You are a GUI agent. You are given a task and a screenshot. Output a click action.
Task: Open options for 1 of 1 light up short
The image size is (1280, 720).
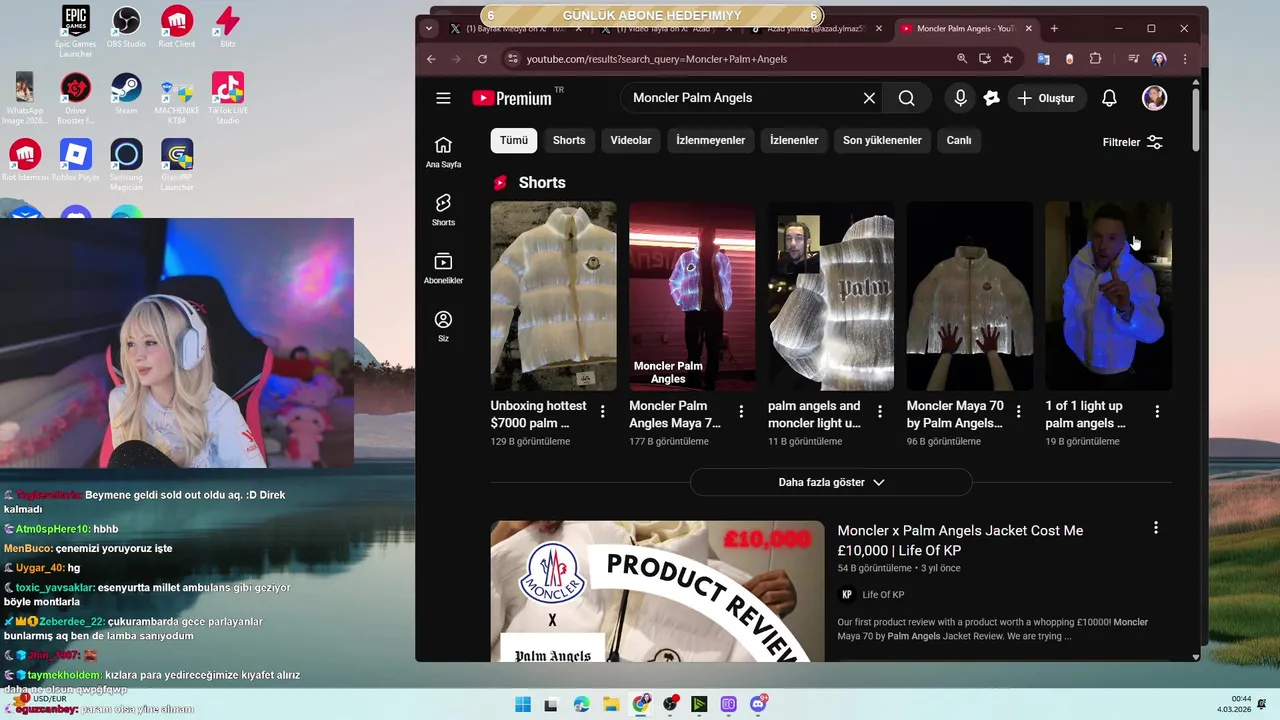[1157, 411]
